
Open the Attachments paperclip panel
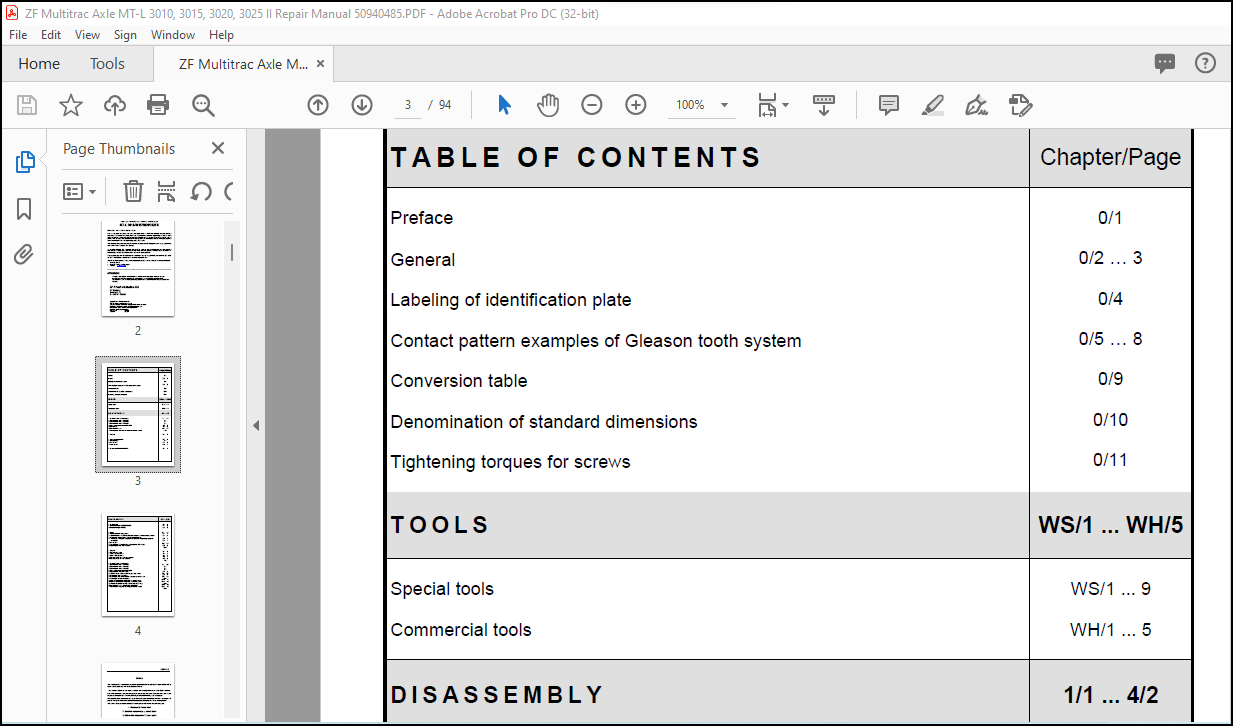click(x=24, y=255)
